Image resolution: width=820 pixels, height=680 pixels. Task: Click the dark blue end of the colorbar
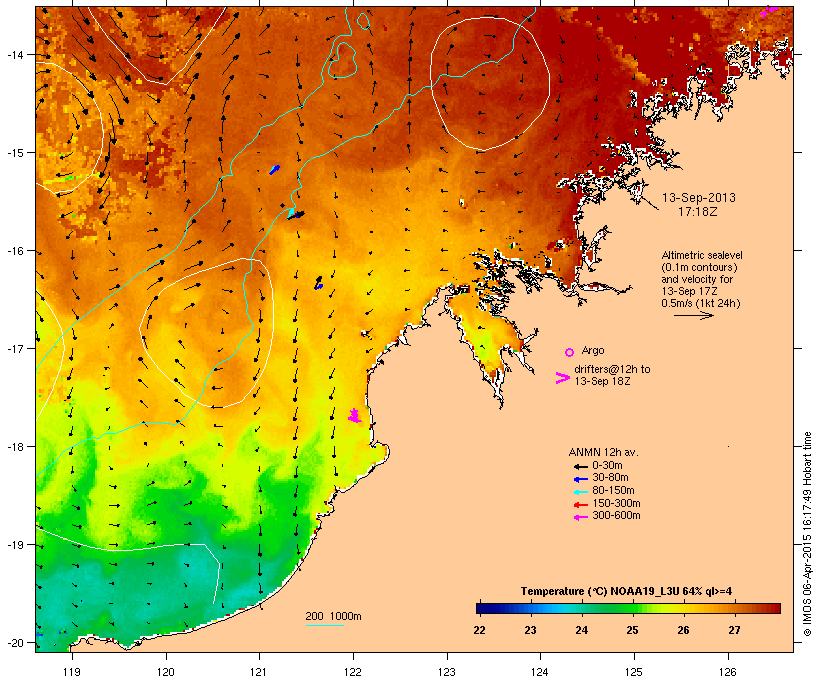pos(484,608)
